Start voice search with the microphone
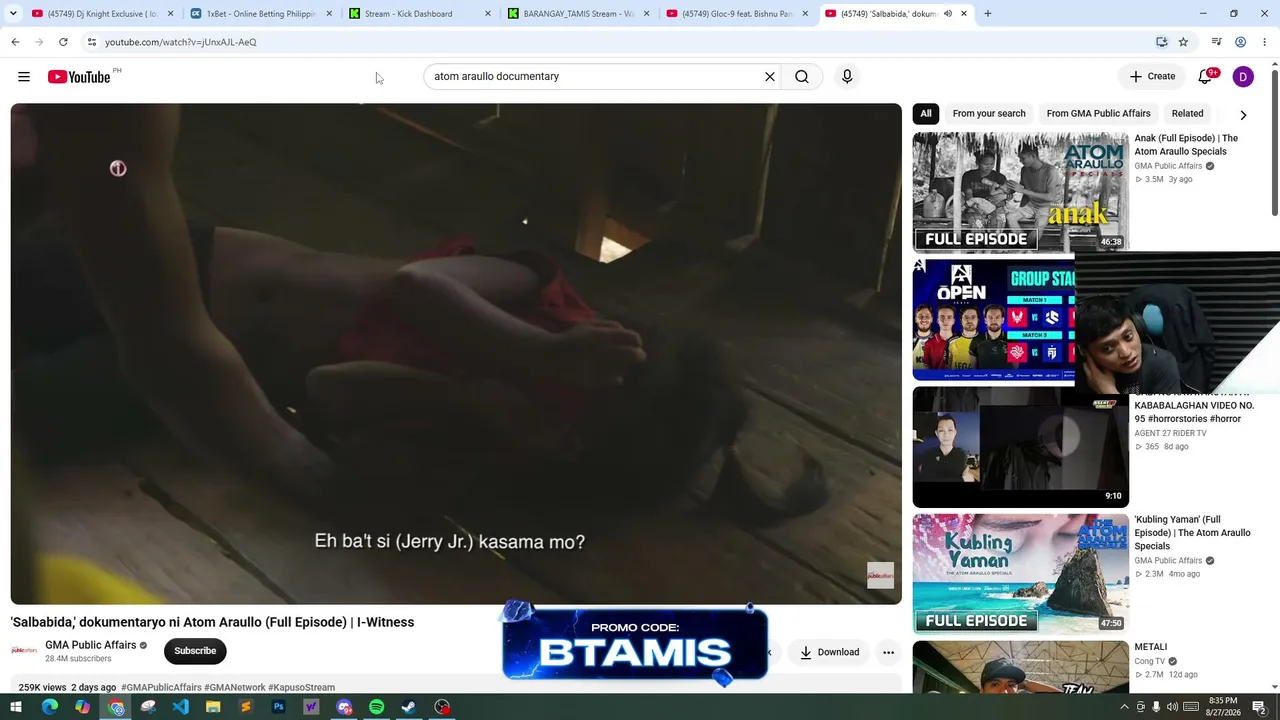The image size is (1280, 720). point(847,77)
